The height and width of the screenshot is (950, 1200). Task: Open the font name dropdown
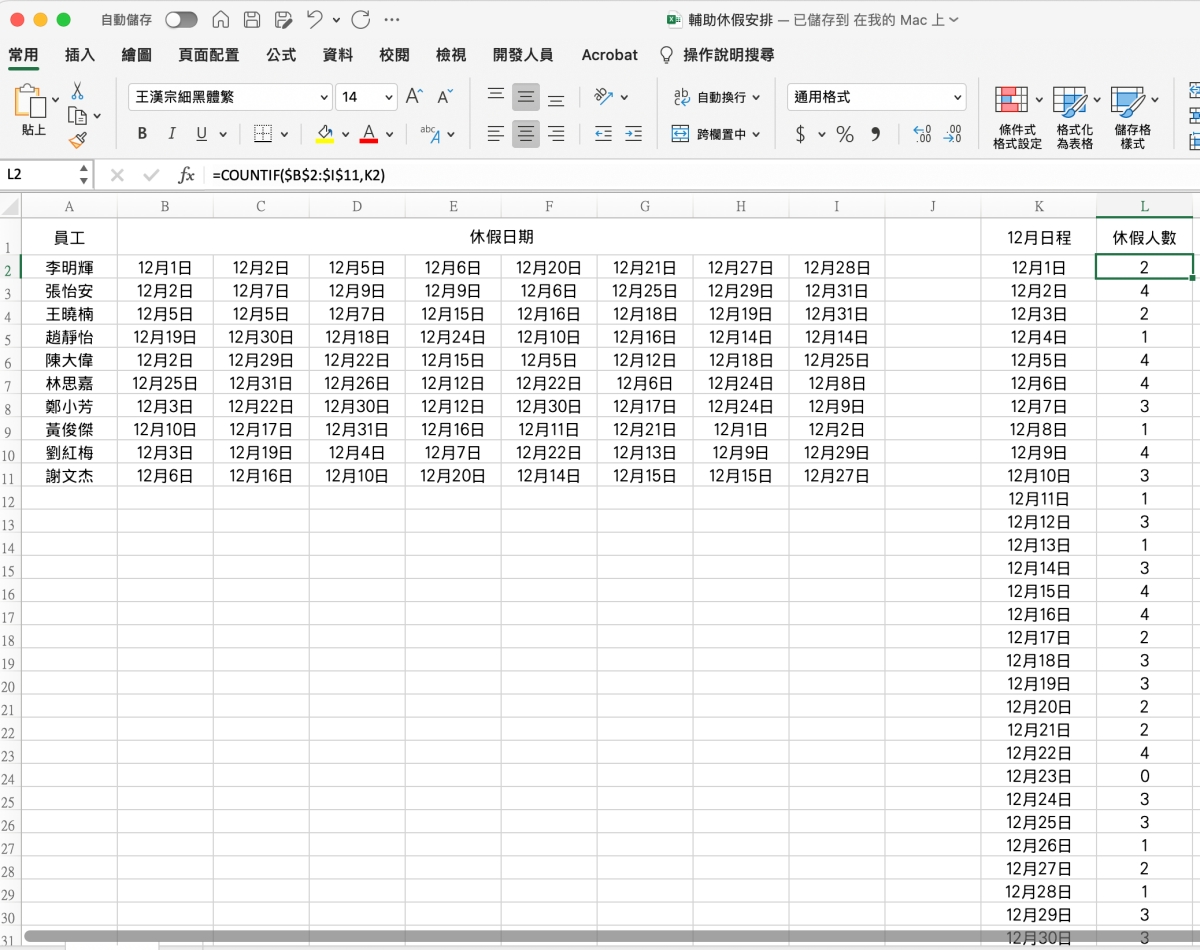pos(323,97)
